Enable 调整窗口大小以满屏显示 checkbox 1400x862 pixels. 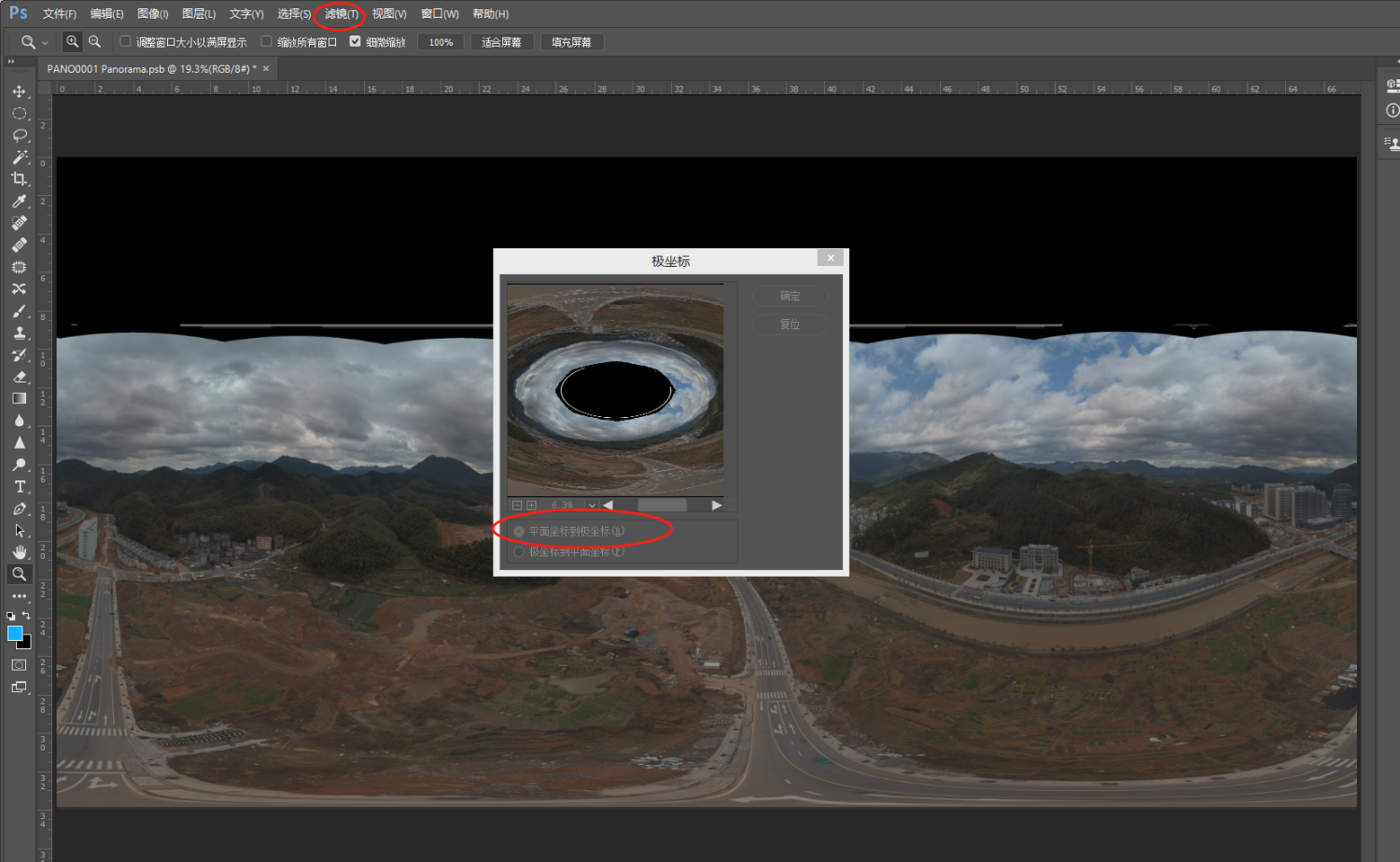(125, 41)
